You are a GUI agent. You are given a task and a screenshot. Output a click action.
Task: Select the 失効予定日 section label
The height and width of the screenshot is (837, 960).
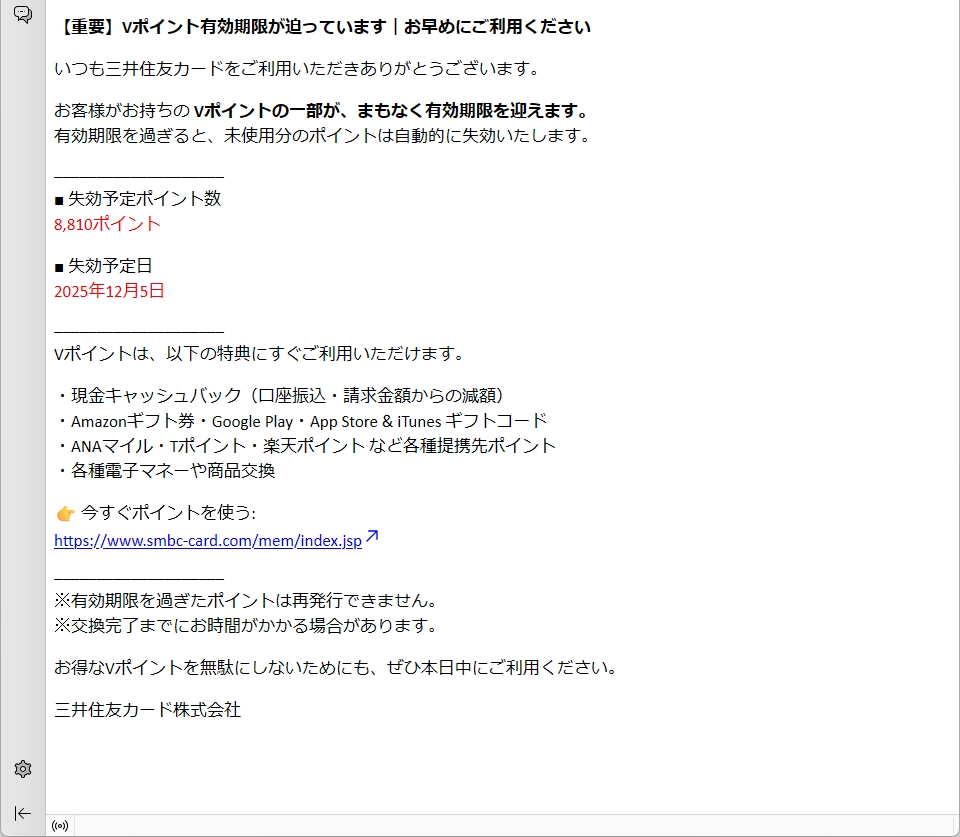(x=110, y=266)
